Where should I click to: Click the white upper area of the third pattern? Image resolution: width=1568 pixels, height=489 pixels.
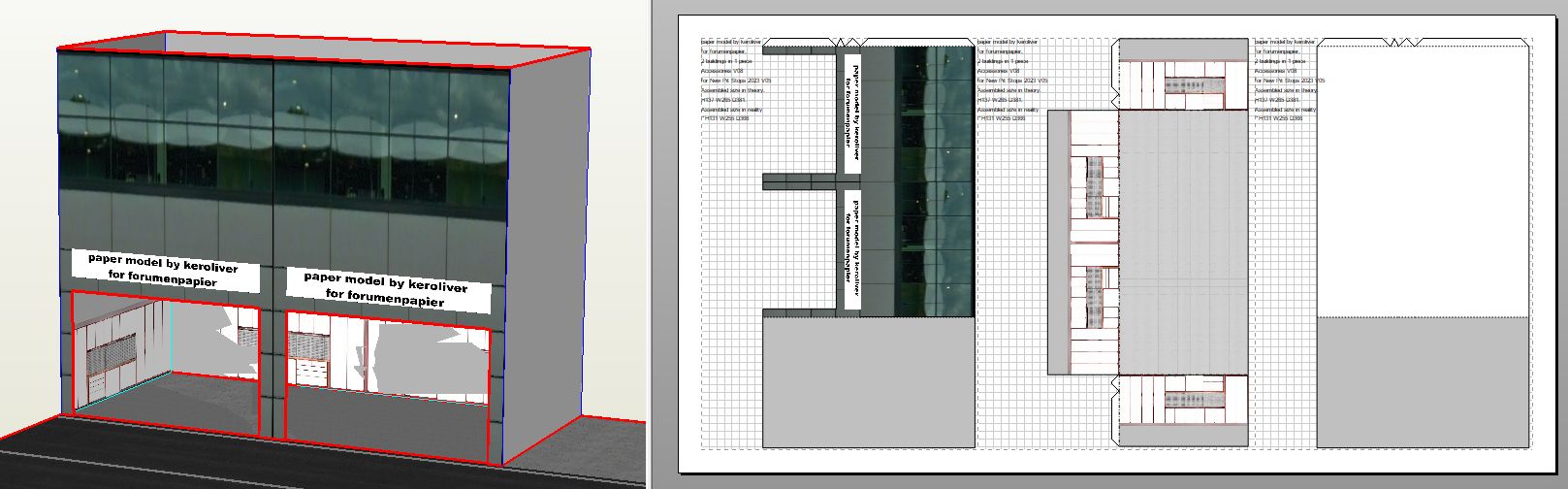1423,179
